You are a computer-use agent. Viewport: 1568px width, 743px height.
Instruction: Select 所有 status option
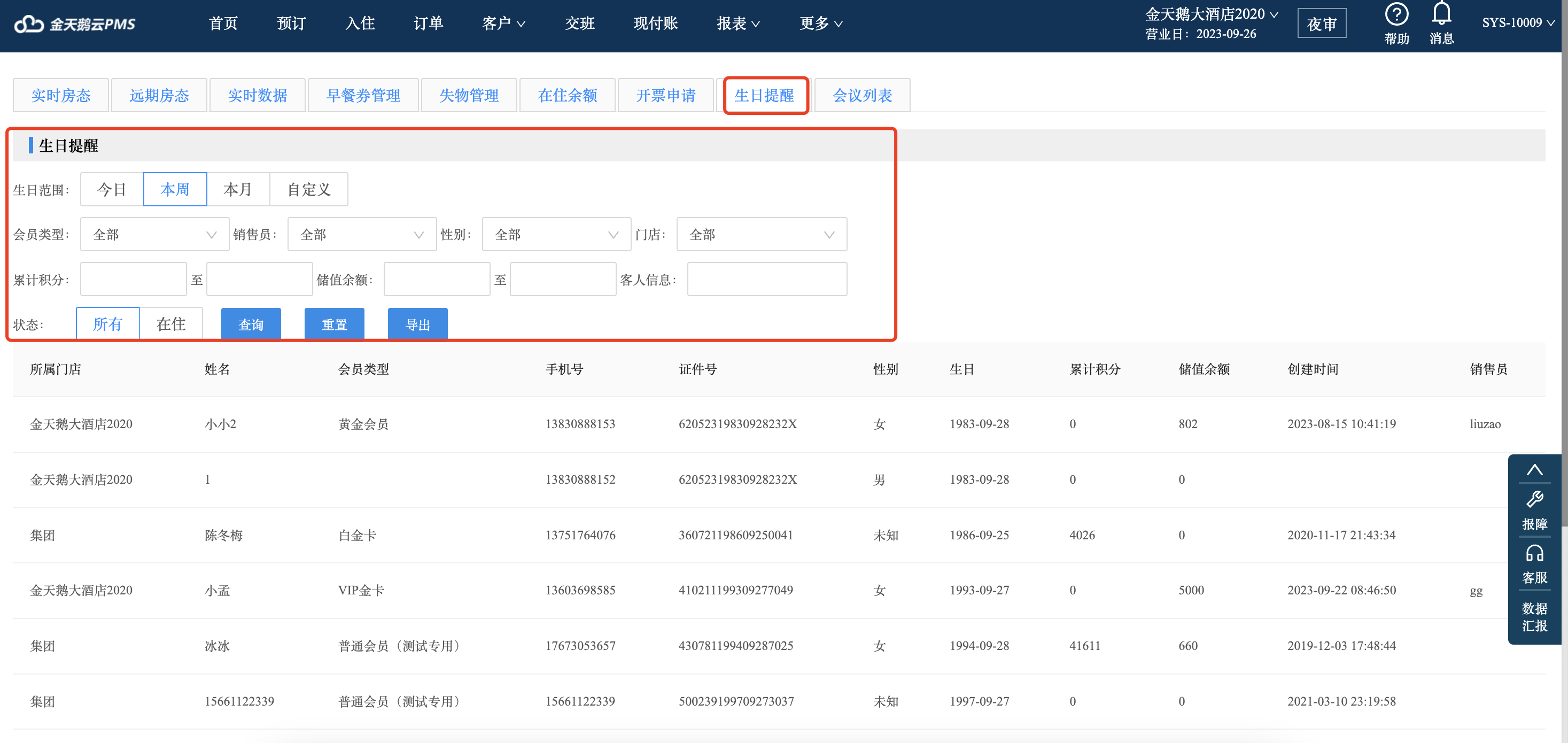108,324
